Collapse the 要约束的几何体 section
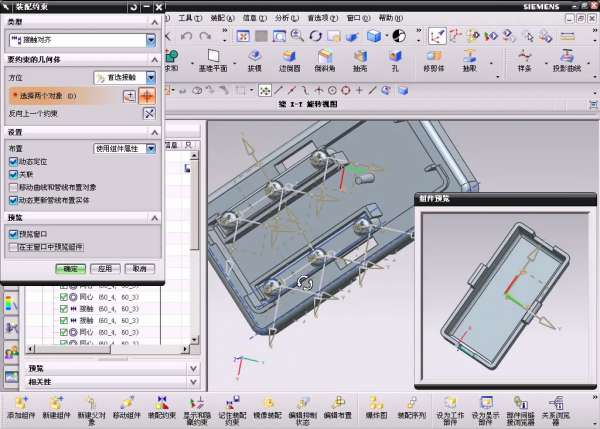 (155, 60)
